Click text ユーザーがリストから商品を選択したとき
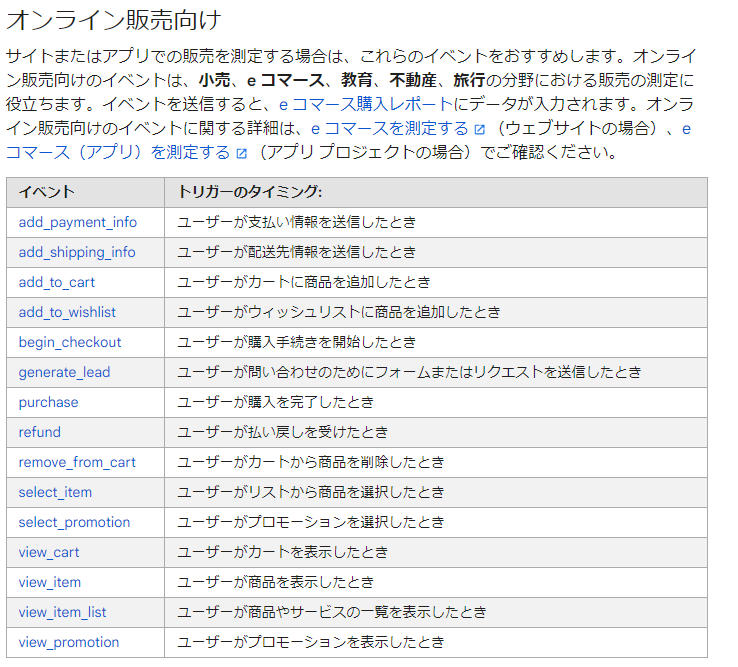The height and width of the screenshot is (667, 738). point(311,492)
